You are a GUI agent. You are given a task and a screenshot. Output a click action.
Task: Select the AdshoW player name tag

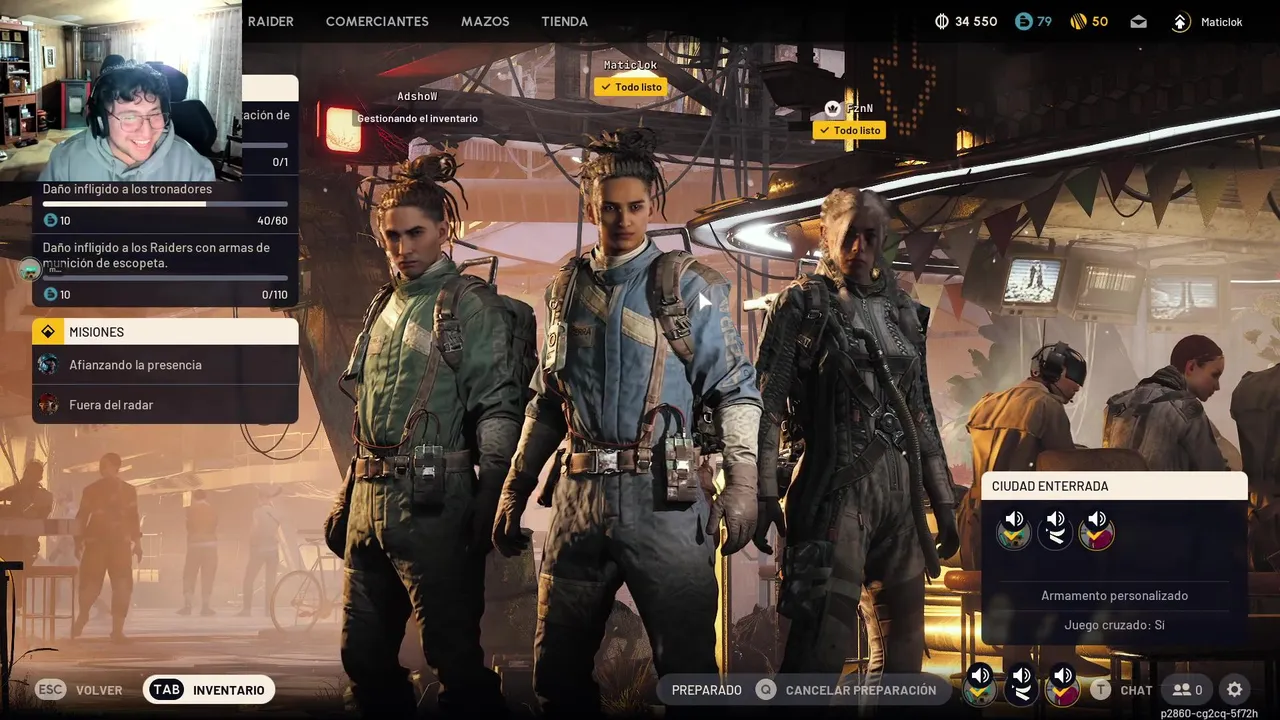pos(417,96)
